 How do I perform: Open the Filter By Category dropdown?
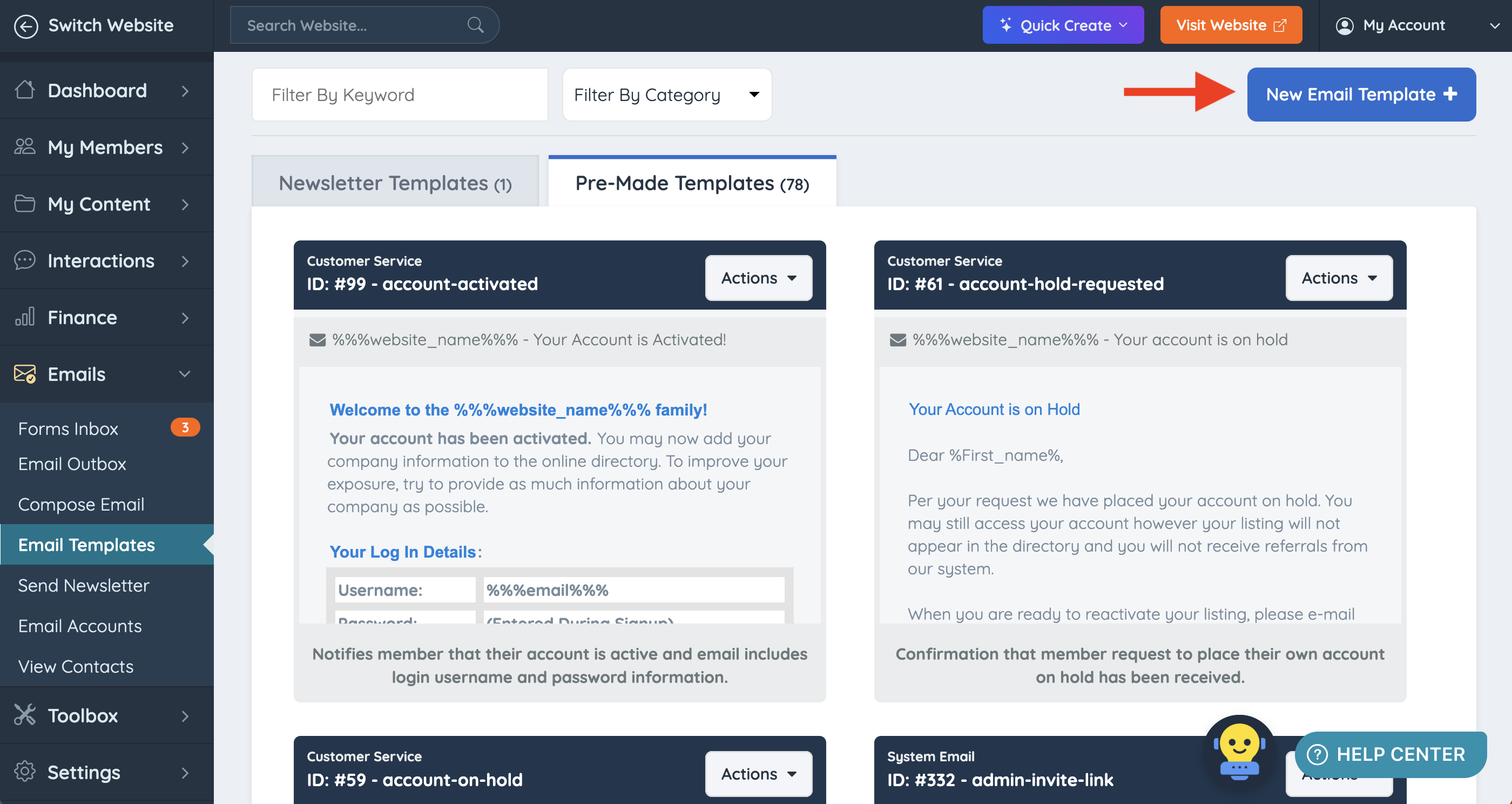[667, 95]
